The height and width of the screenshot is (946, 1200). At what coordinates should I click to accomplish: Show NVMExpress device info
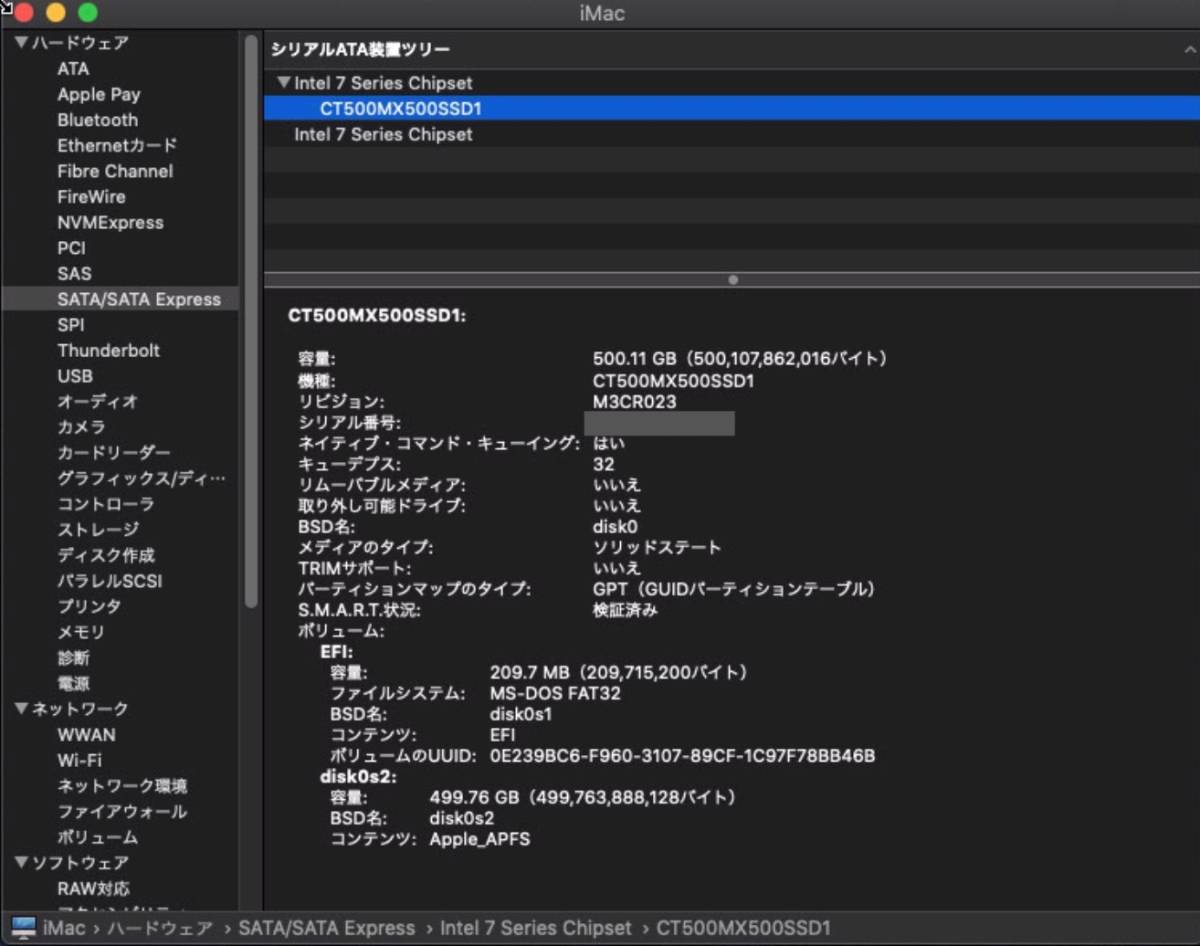(x=110, y=222)
